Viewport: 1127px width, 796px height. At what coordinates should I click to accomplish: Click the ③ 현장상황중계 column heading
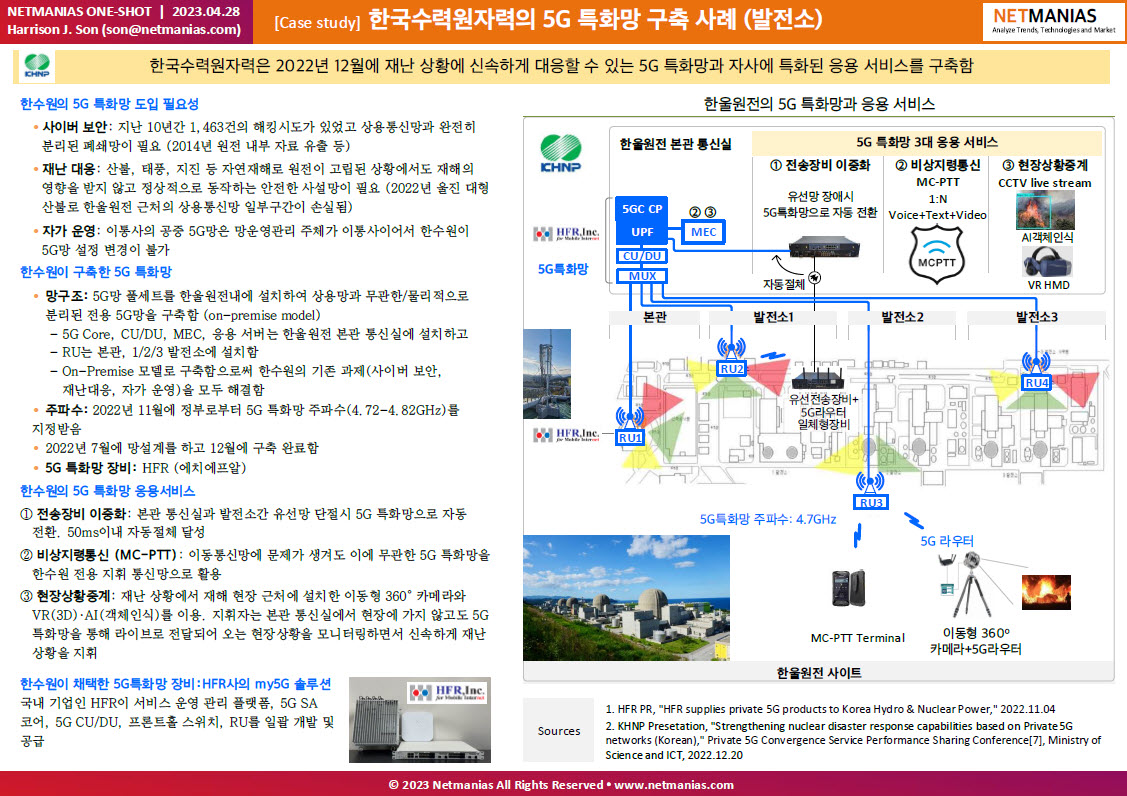point(1045,165)
